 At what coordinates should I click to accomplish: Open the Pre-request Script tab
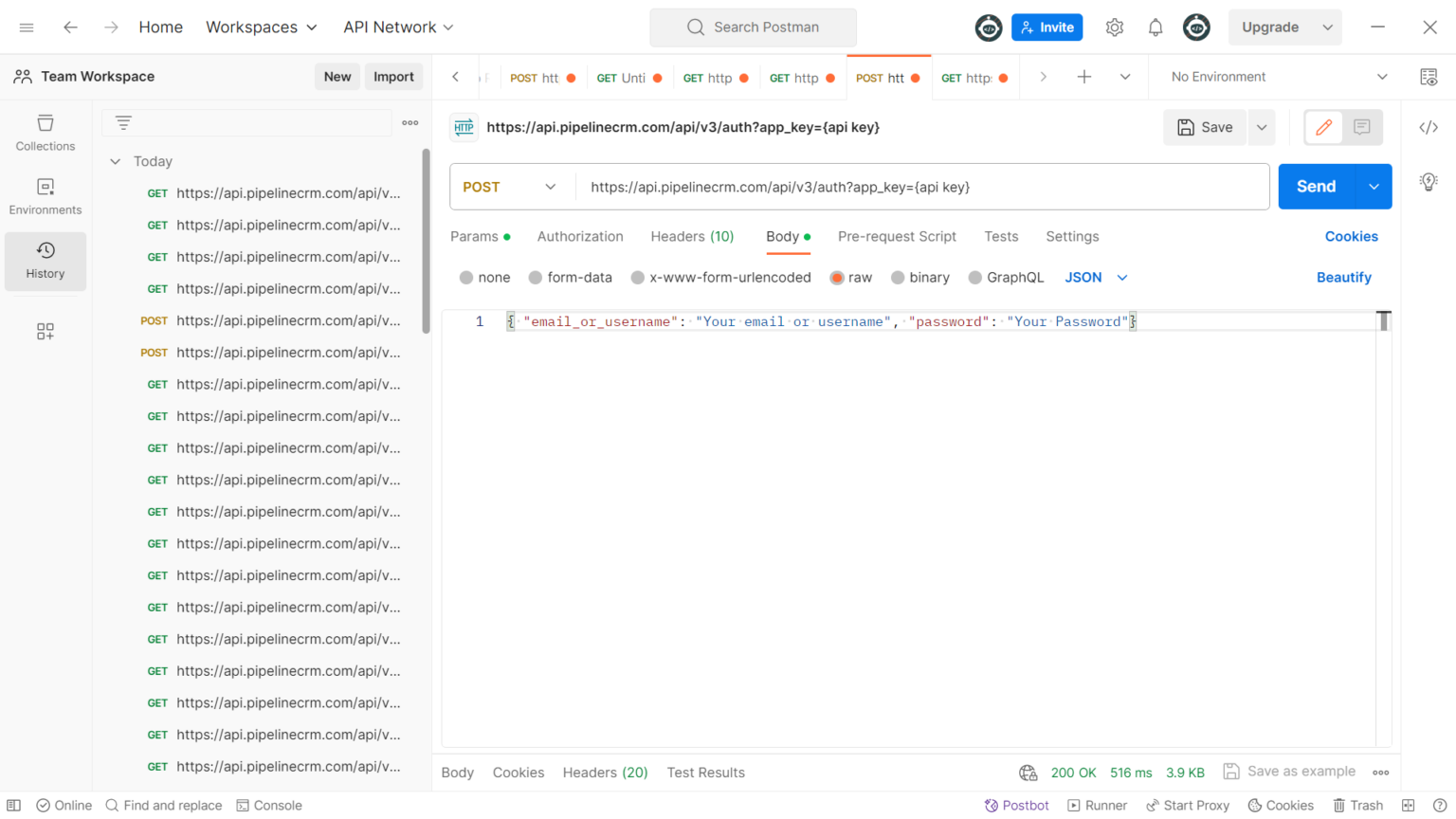tap(897, 237)
